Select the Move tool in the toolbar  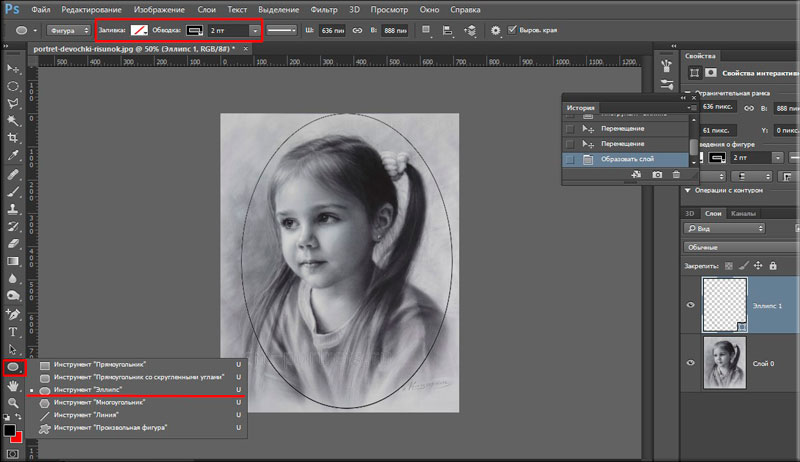point(14,69)
